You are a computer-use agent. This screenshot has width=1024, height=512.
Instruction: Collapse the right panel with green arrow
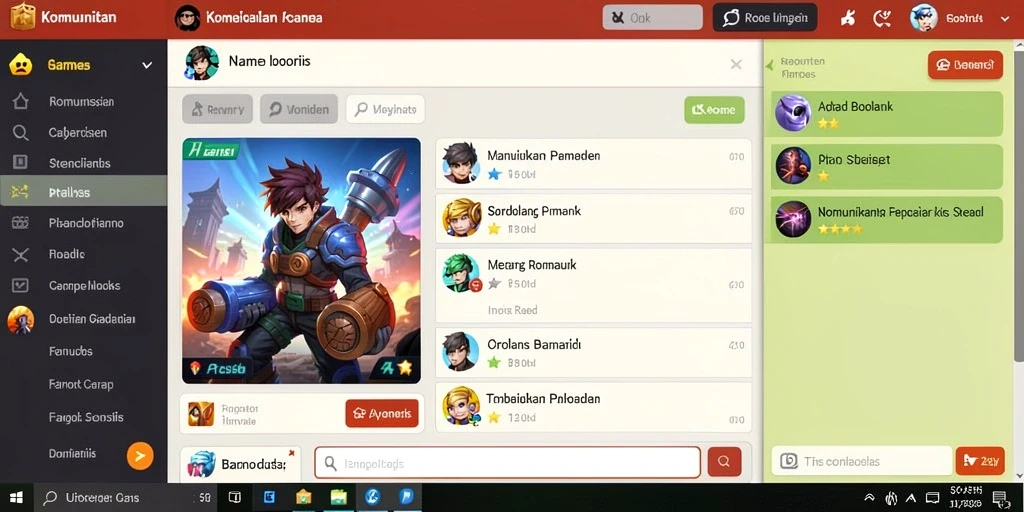click(x=769, y=65)
